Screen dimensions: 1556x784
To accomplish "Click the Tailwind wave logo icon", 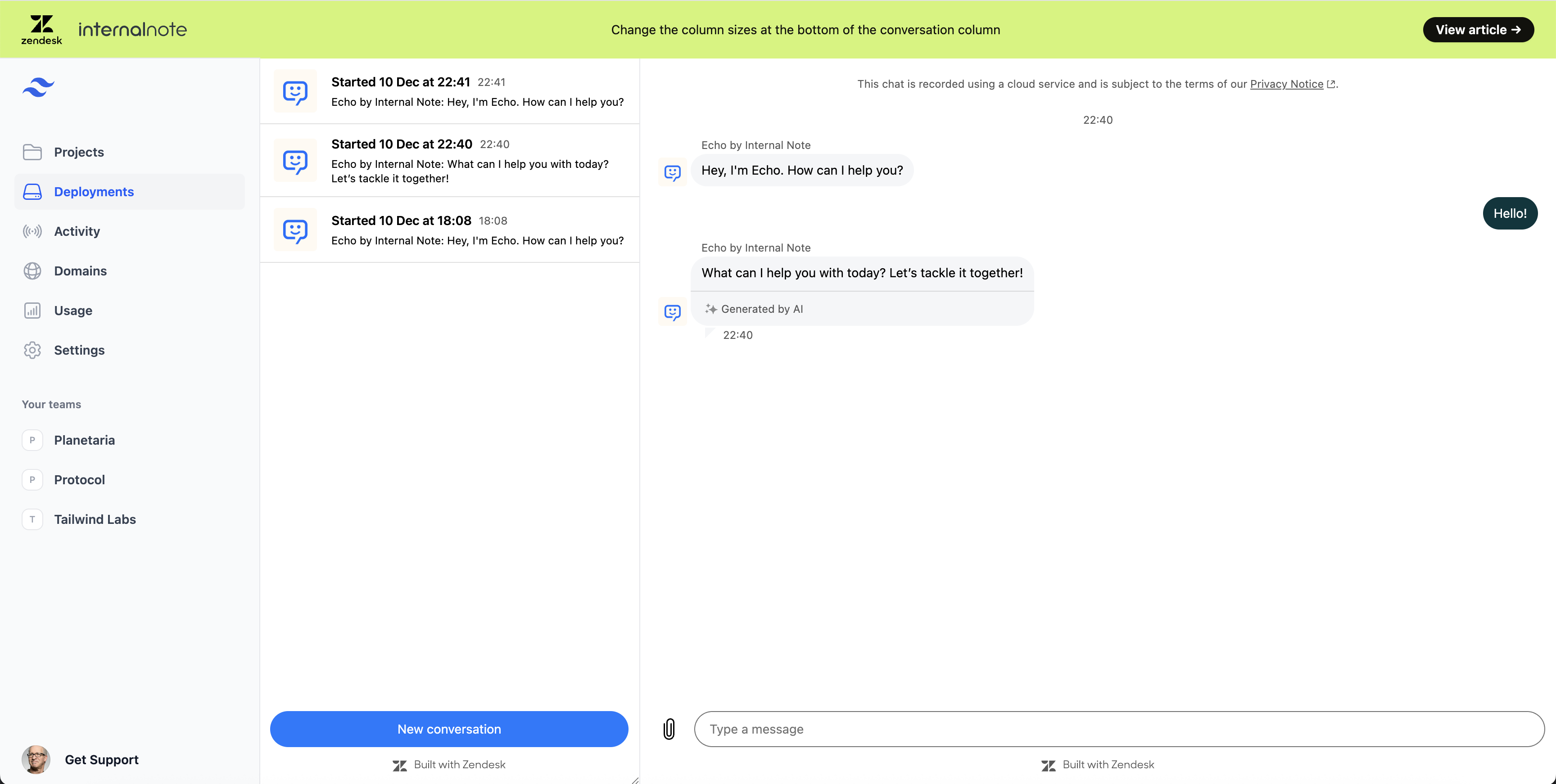I will tap(38, 88).
